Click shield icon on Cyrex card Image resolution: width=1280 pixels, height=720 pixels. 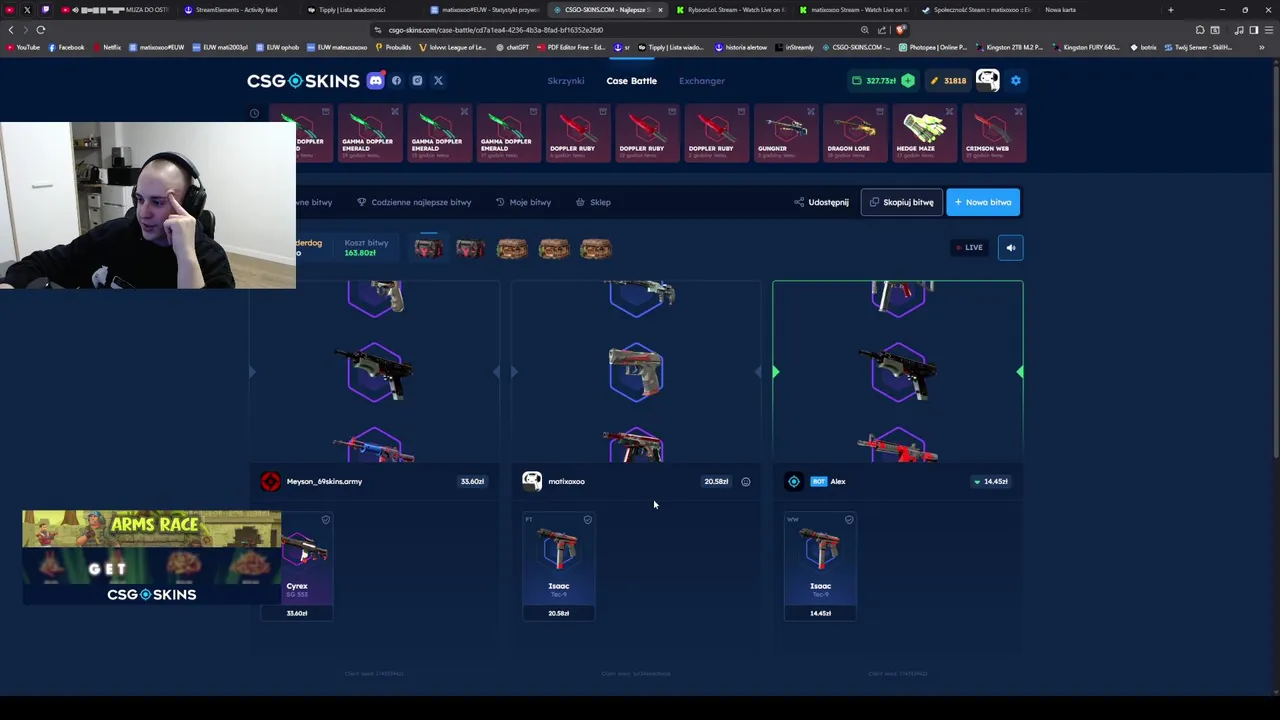point(325,520)
